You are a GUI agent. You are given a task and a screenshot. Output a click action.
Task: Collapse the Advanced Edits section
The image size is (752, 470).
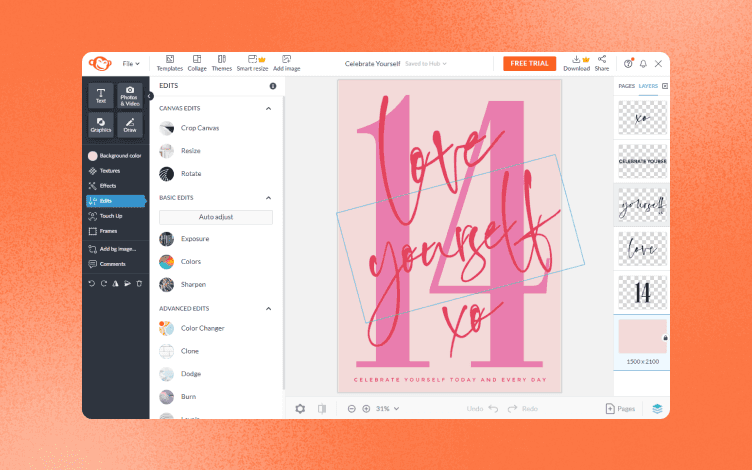(269, 308)
